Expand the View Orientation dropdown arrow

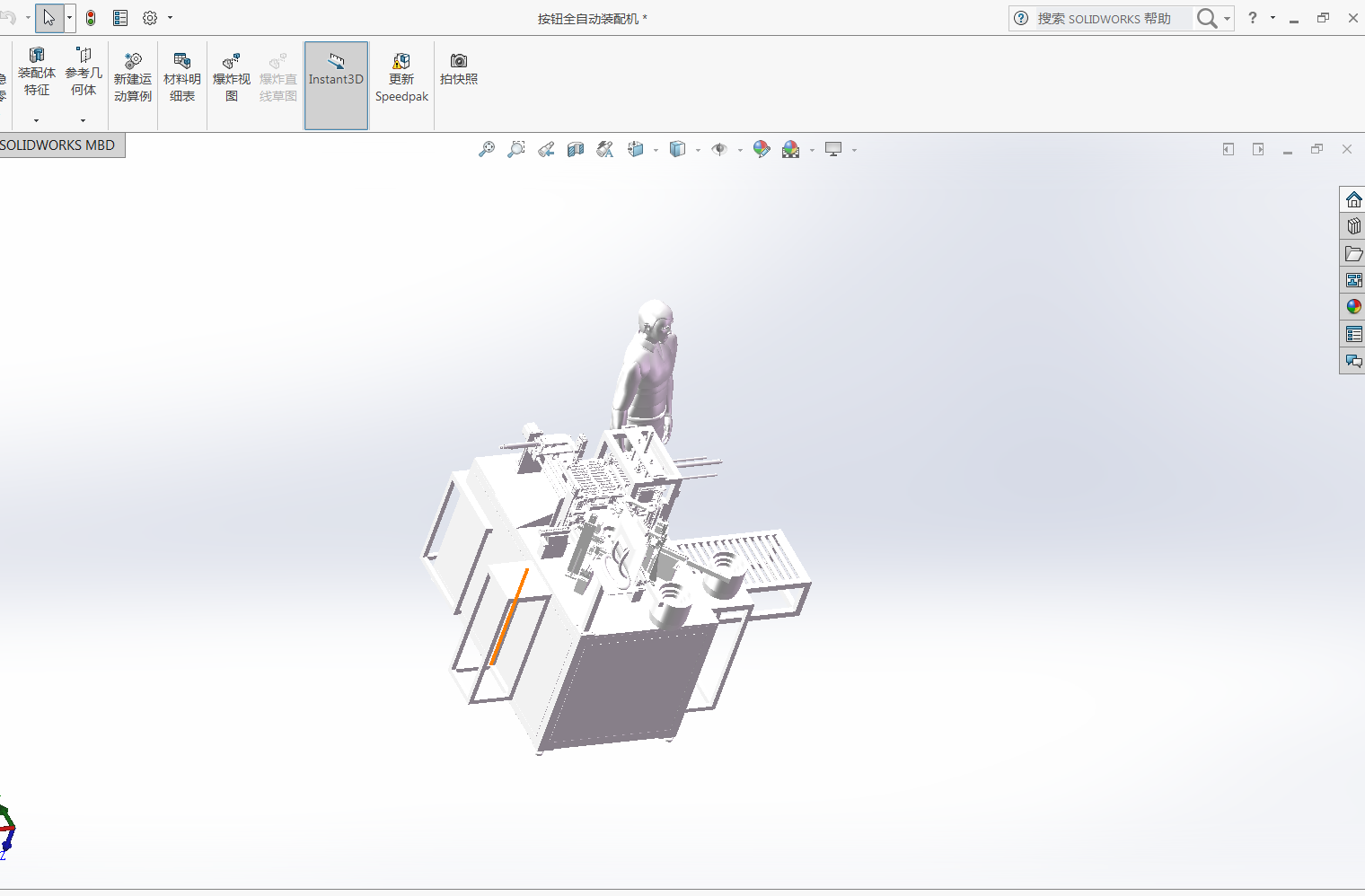656,150
